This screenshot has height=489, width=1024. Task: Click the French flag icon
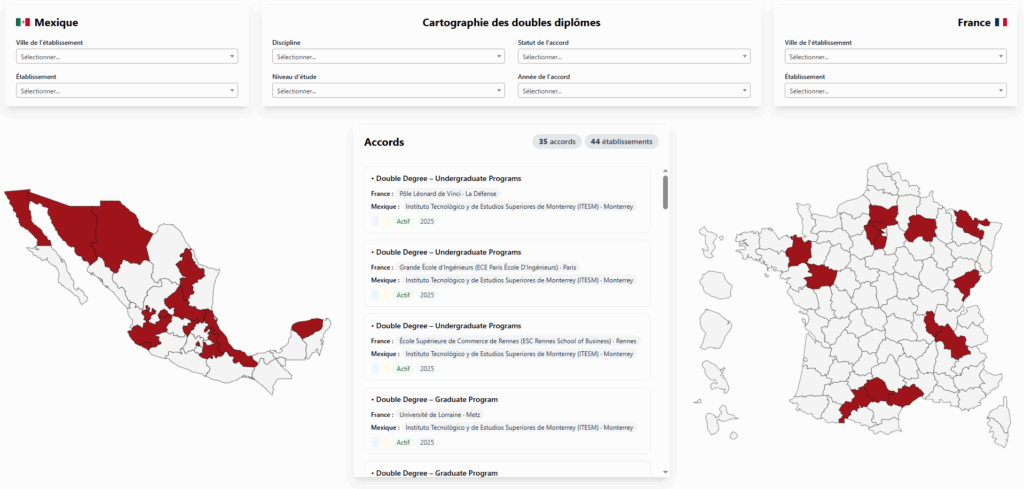coord(1000,22)
